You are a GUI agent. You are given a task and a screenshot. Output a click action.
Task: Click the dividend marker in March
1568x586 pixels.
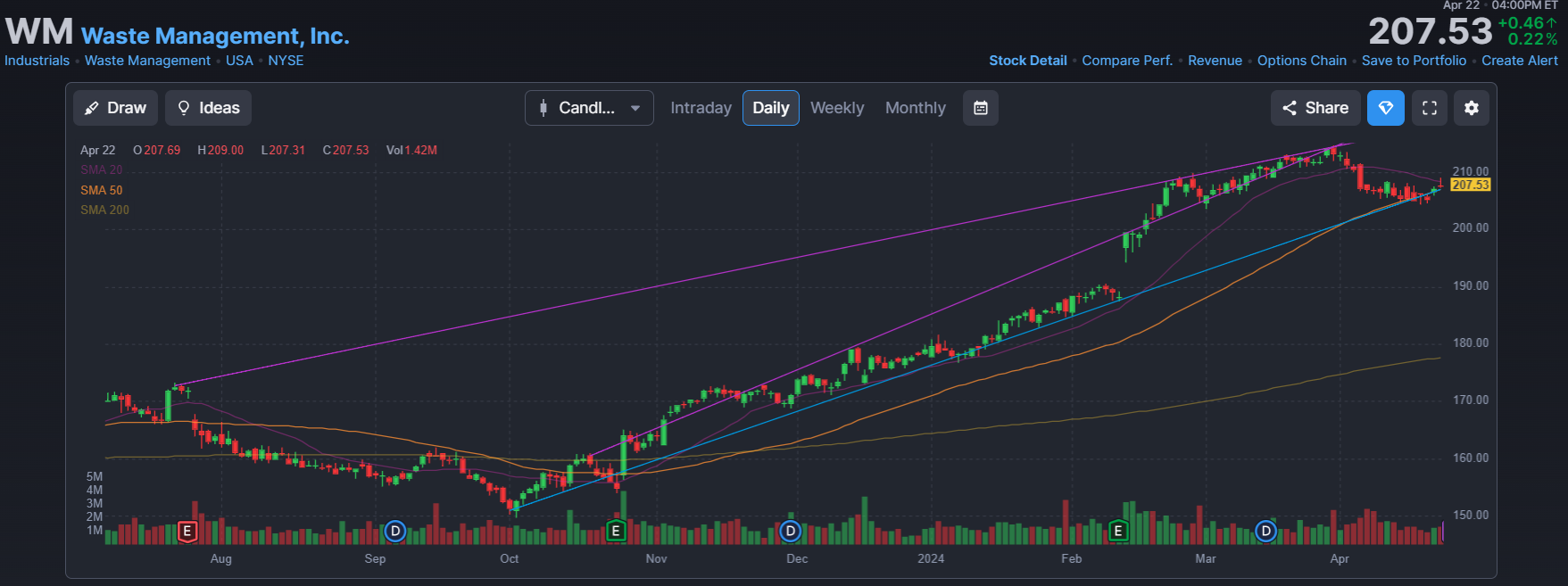point(1265,532)
